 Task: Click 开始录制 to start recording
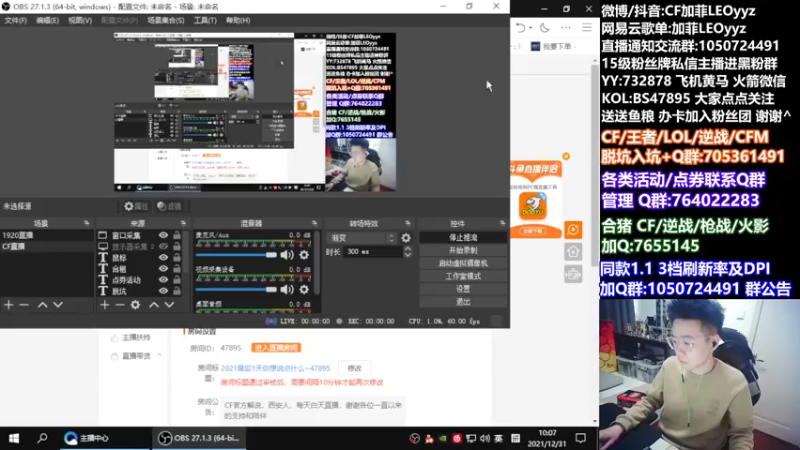(x=463, y=251)
